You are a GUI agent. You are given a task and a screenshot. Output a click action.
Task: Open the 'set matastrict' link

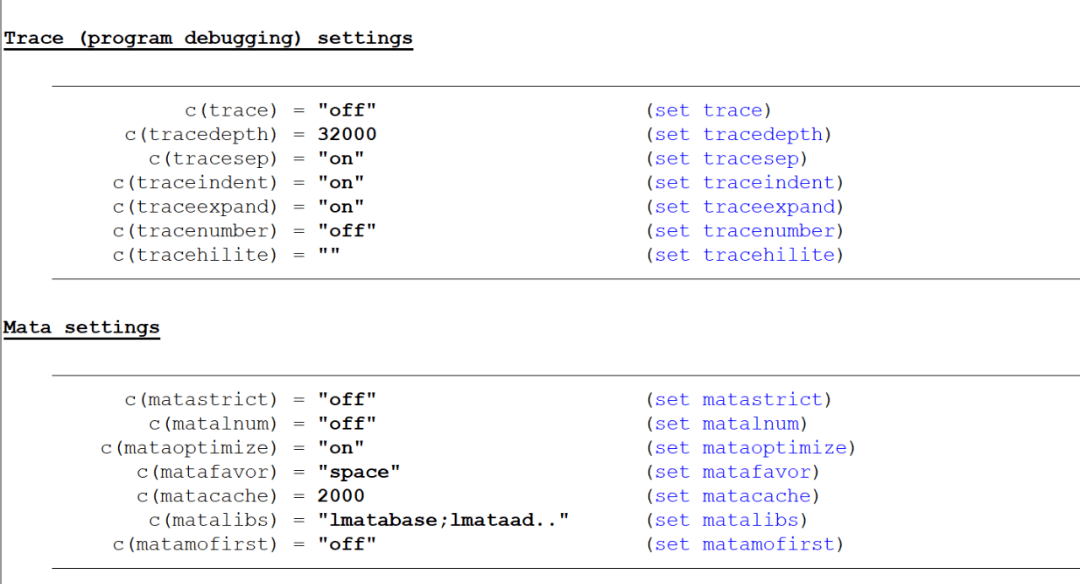tap(738, 400)
